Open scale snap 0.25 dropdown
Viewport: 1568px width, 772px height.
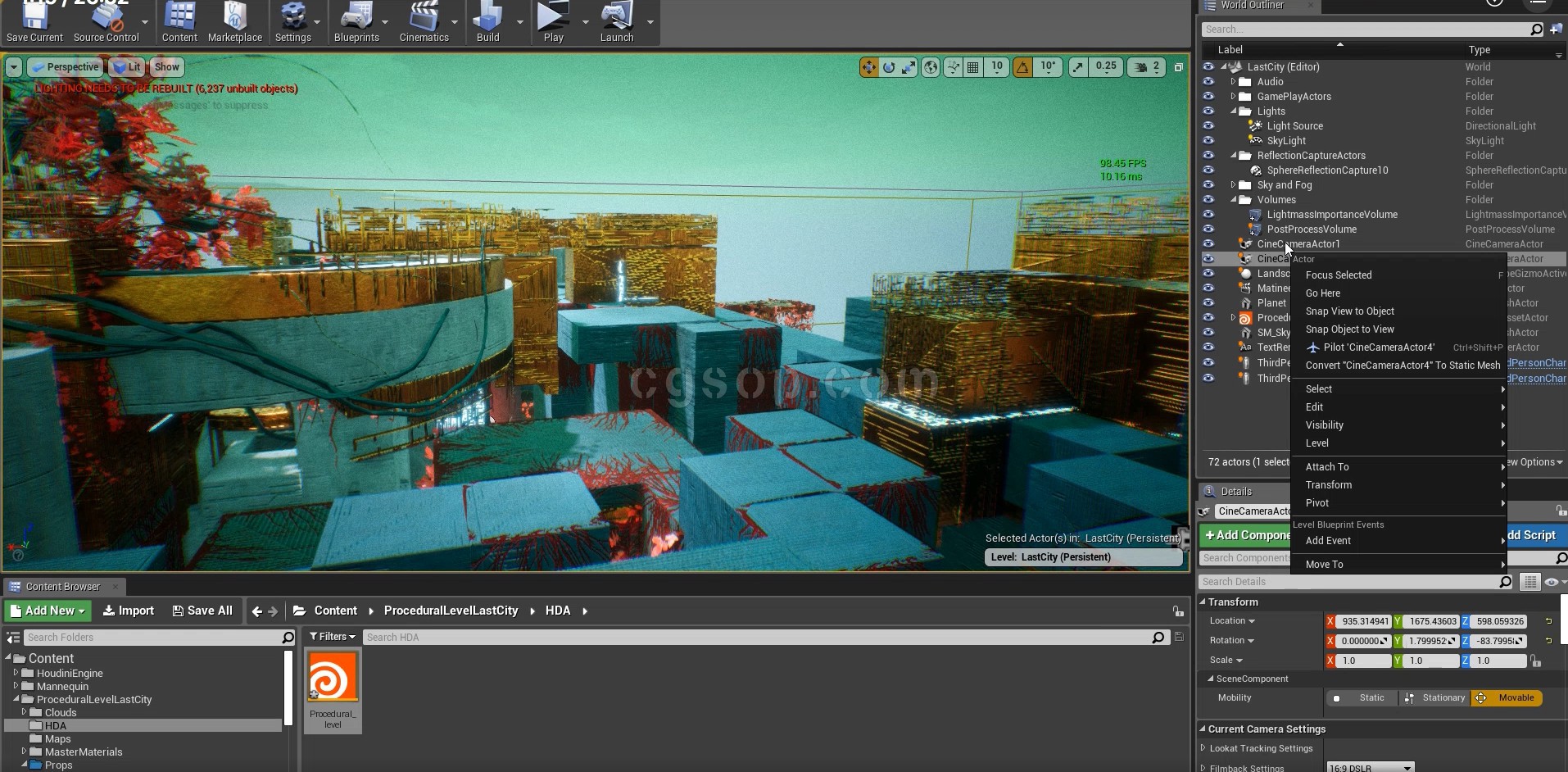coord(1106,67)
